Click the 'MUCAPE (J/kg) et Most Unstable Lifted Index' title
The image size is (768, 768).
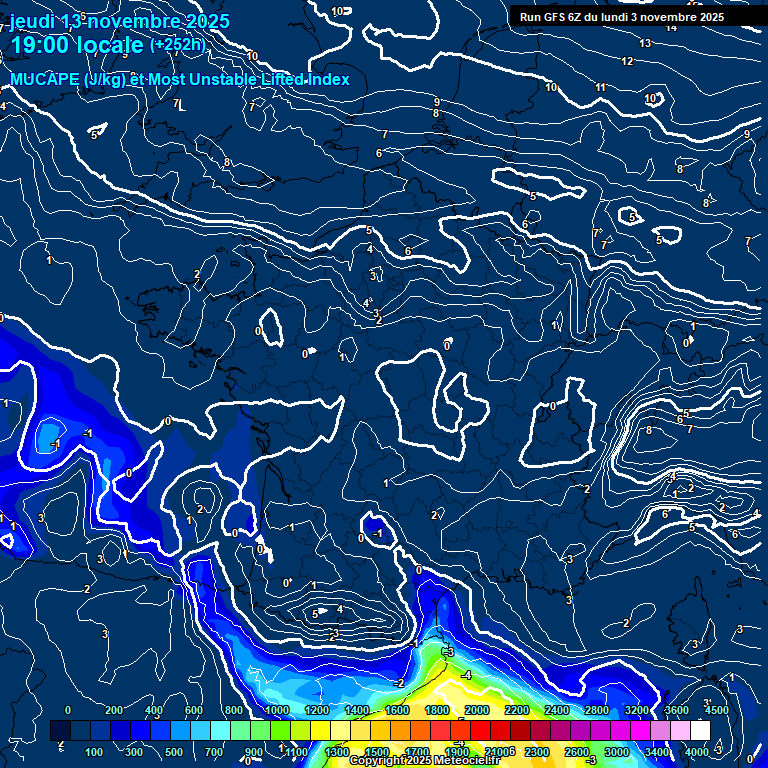pos(180,79)
